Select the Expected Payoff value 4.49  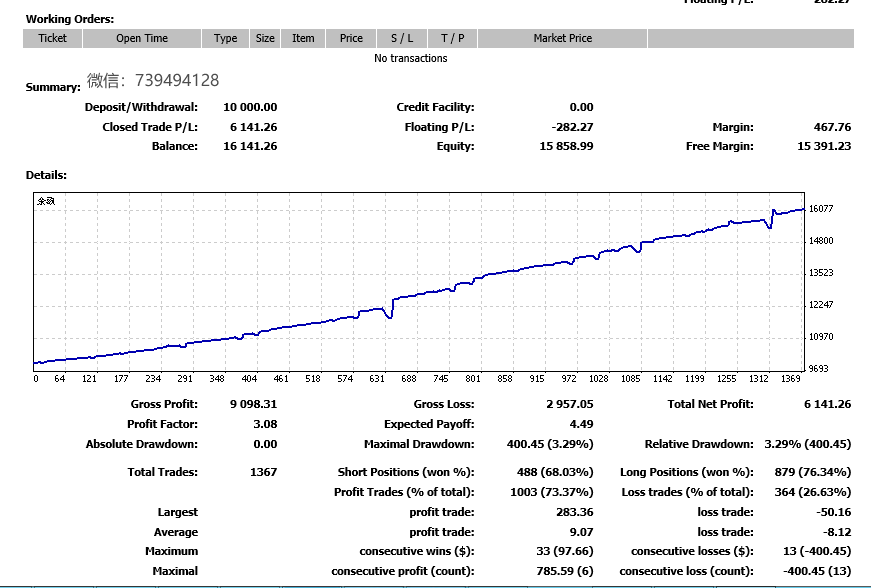click(x=582, y=424)
